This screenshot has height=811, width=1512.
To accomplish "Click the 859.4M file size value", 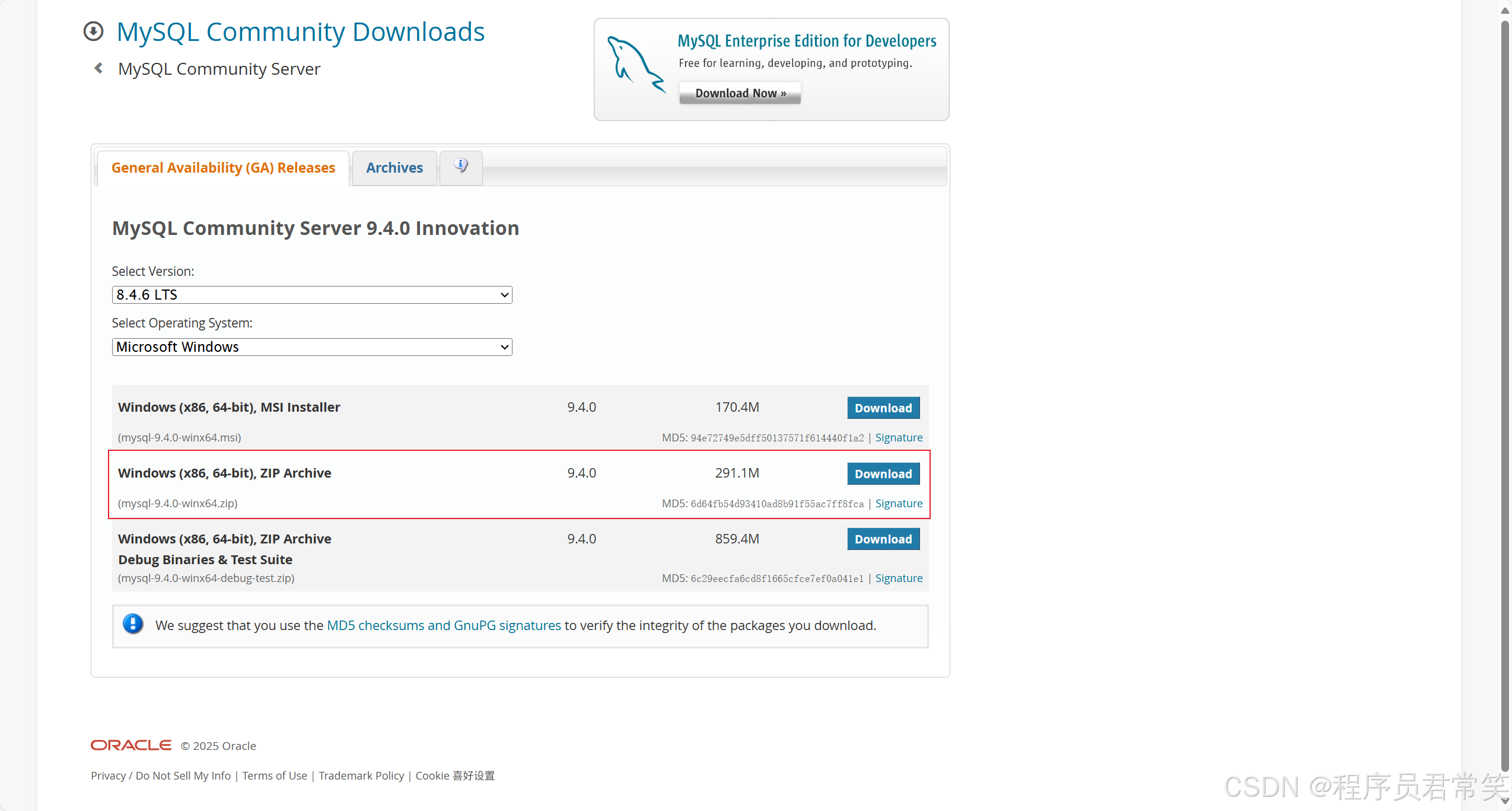I will coord(737,539).
